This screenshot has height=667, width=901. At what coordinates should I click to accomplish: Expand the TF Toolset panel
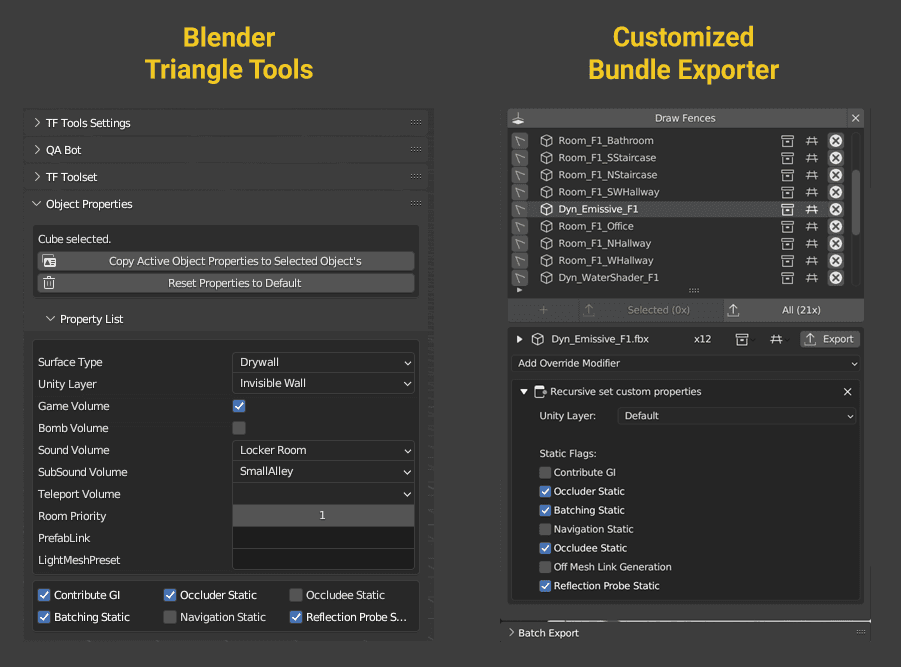pos(37,177)
